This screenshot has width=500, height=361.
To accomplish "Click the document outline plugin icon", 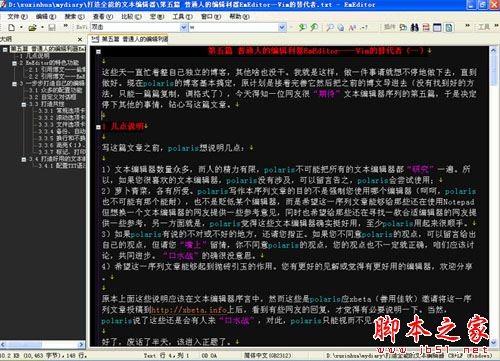I will pyautogui.click(x=449, y=27).
